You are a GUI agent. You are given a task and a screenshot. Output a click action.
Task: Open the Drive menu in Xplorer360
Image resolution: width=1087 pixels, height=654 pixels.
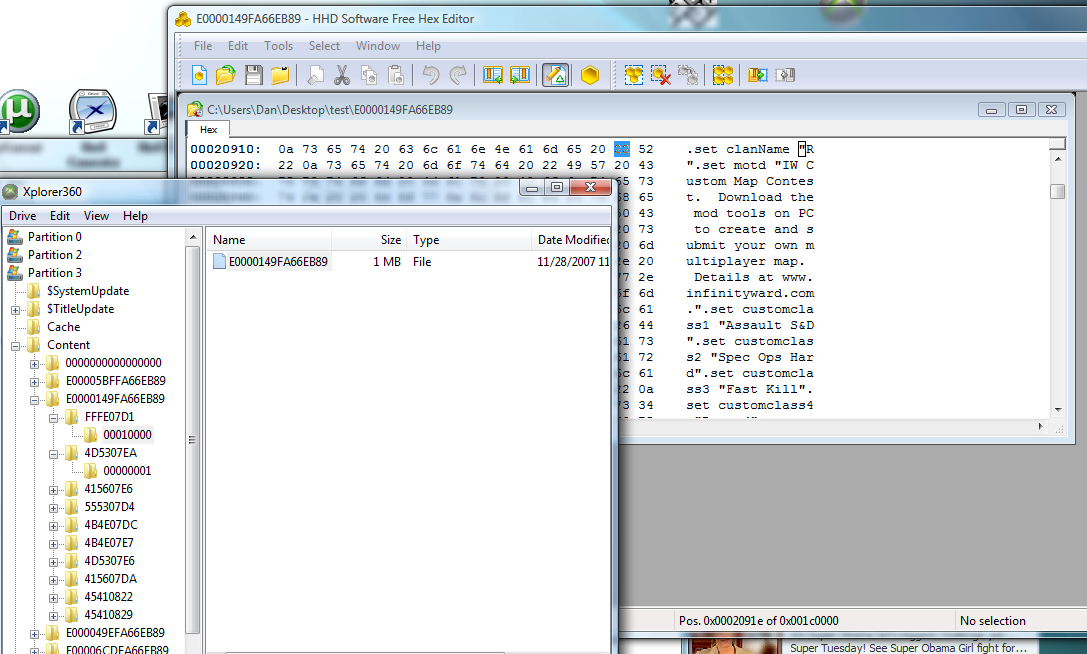[22, 216]
